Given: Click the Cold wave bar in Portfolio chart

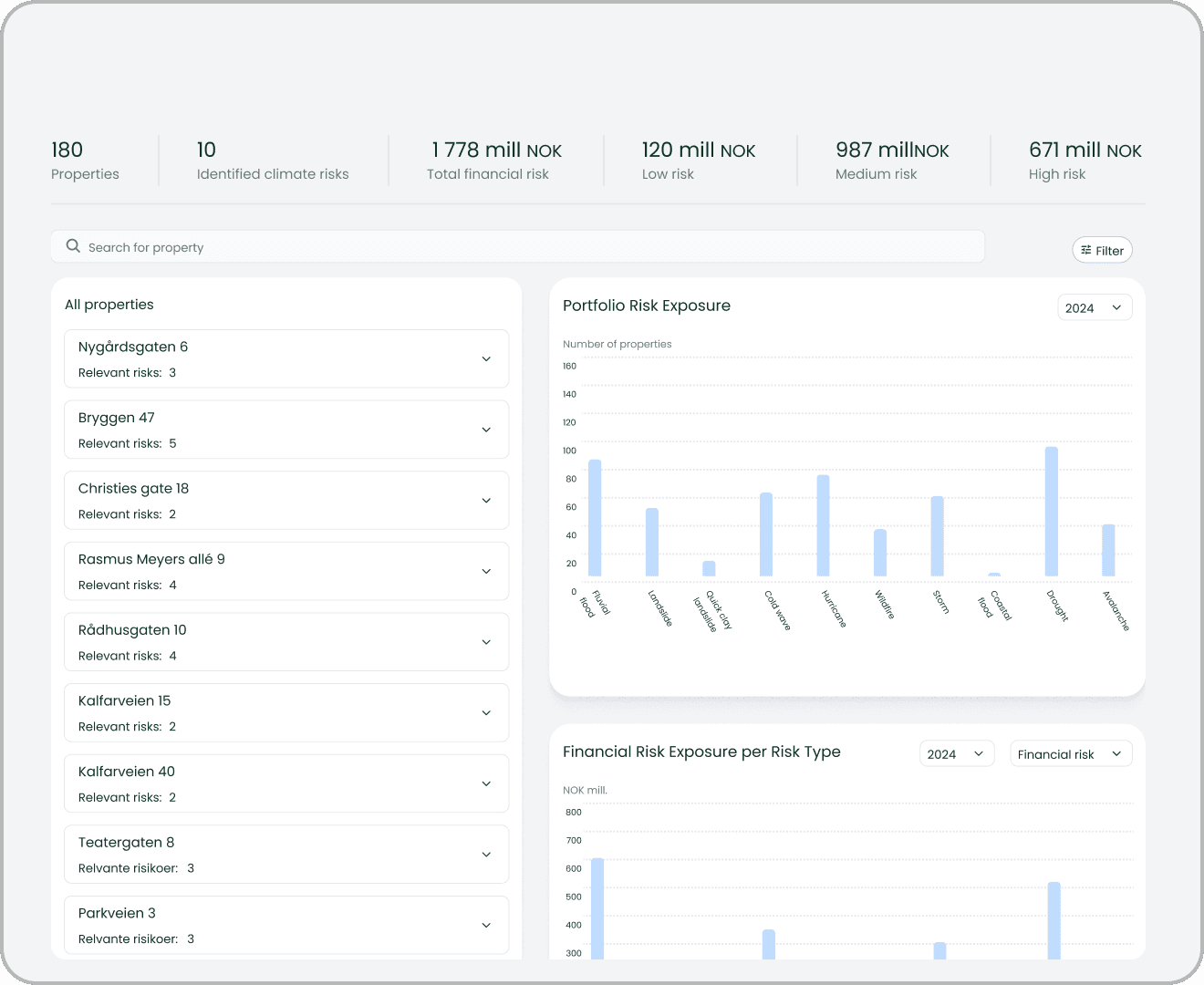Looking at the screenshot, I should (x=766, y=534).
